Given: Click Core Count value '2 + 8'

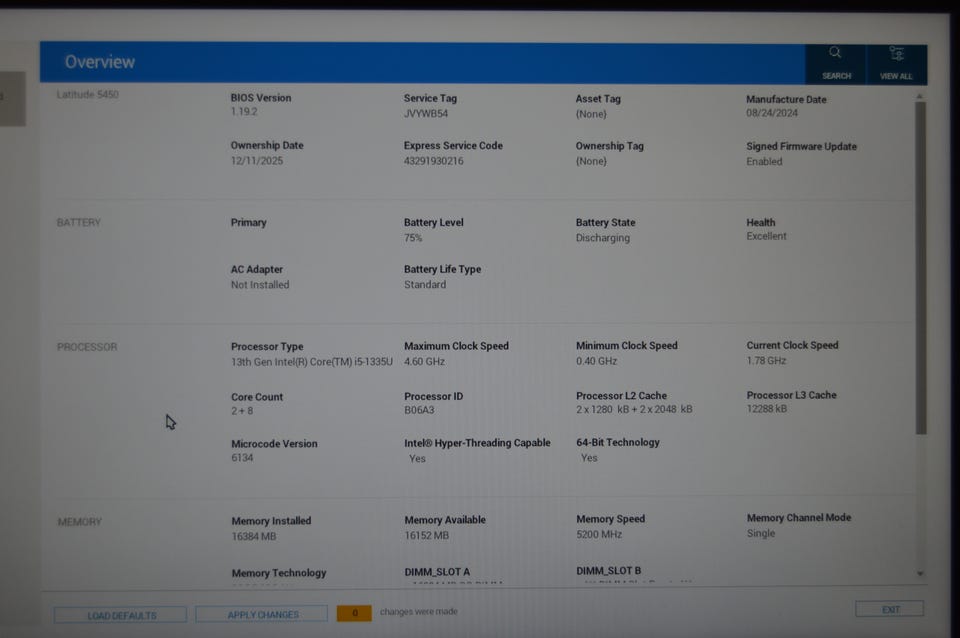Looking at the screenshot, I should point(242,411).
